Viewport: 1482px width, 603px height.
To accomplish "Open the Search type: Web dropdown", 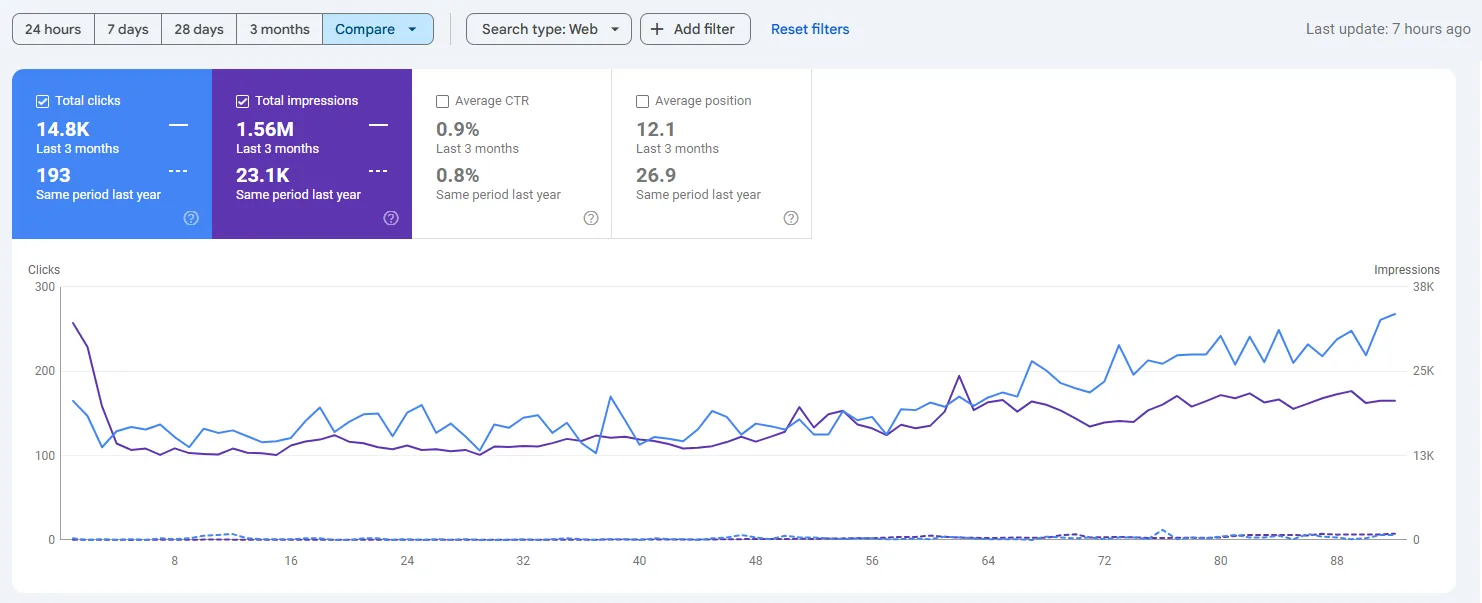I will click(x=548, y=29).
